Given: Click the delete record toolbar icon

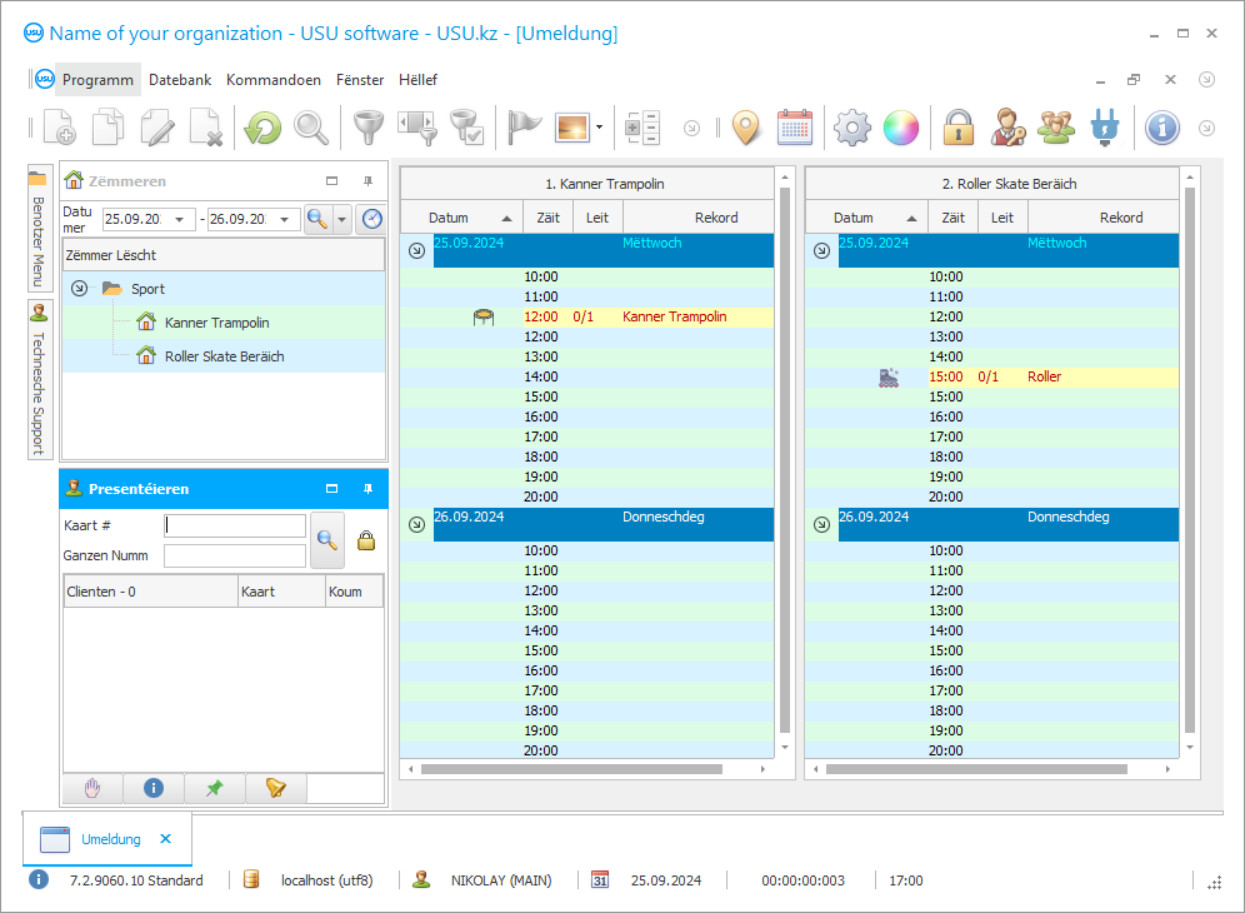Looking at the screenshot, I should coord(206,128).
